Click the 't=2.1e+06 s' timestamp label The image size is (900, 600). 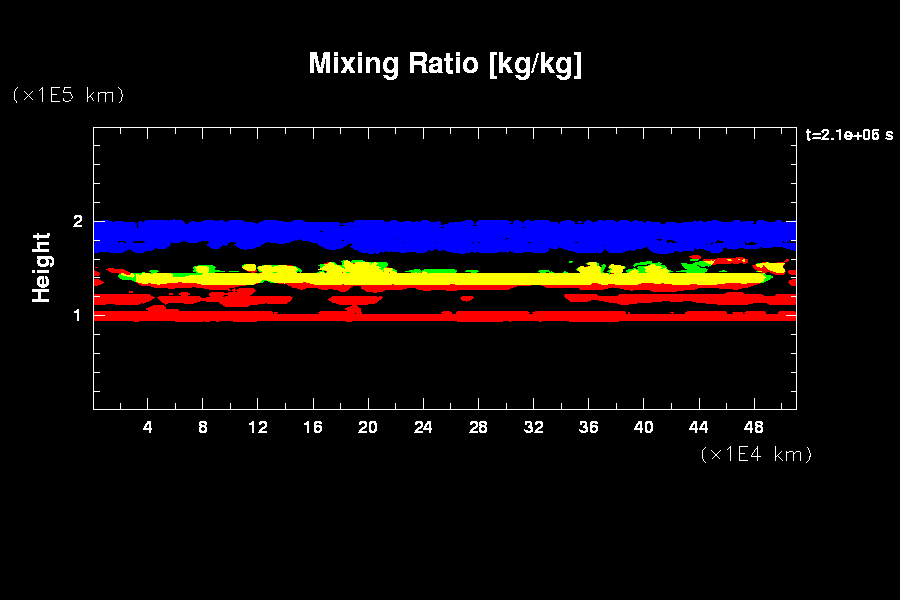849,135
